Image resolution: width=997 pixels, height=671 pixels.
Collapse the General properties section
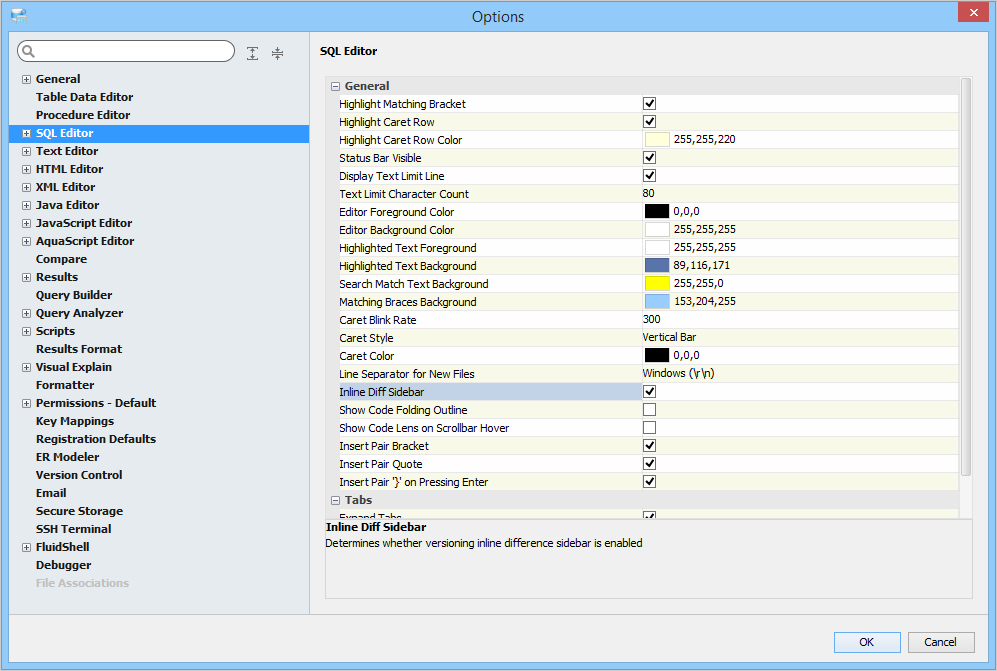(336, 86)
